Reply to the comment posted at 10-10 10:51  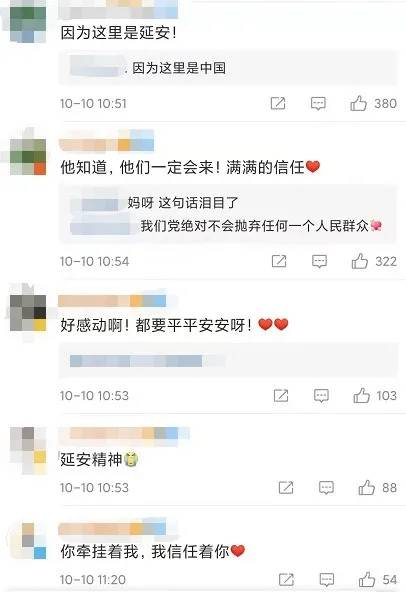click(x=318, y=103)
